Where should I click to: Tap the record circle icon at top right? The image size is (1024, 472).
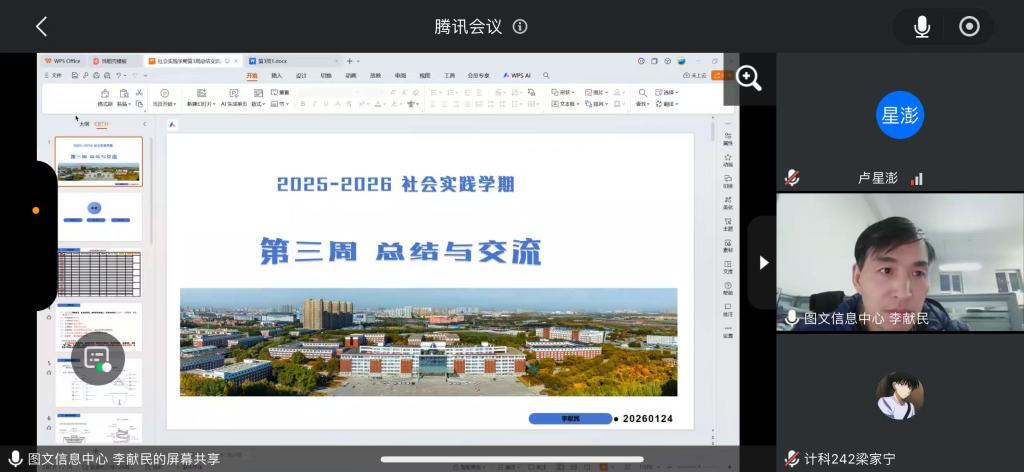tap(969, 27)
